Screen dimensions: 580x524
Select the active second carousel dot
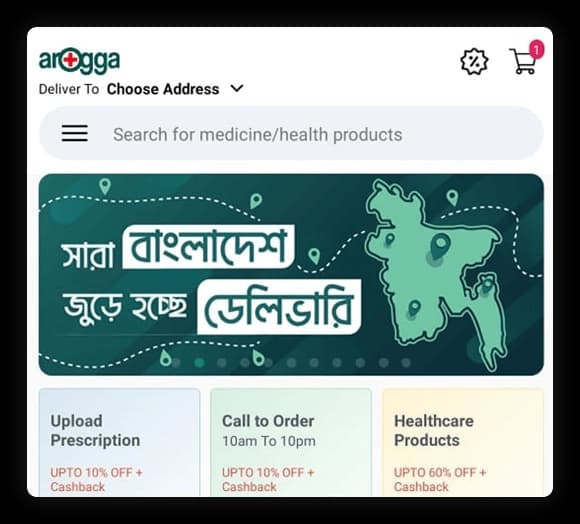199,362
